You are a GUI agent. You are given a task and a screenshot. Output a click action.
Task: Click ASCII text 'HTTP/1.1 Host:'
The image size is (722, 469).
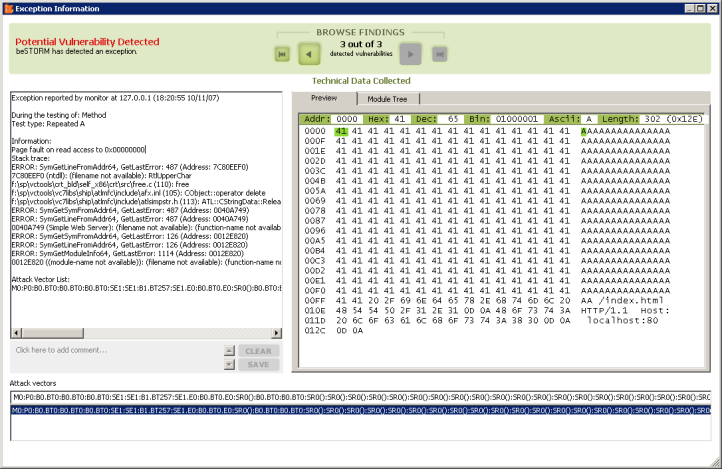click(625, 311)
